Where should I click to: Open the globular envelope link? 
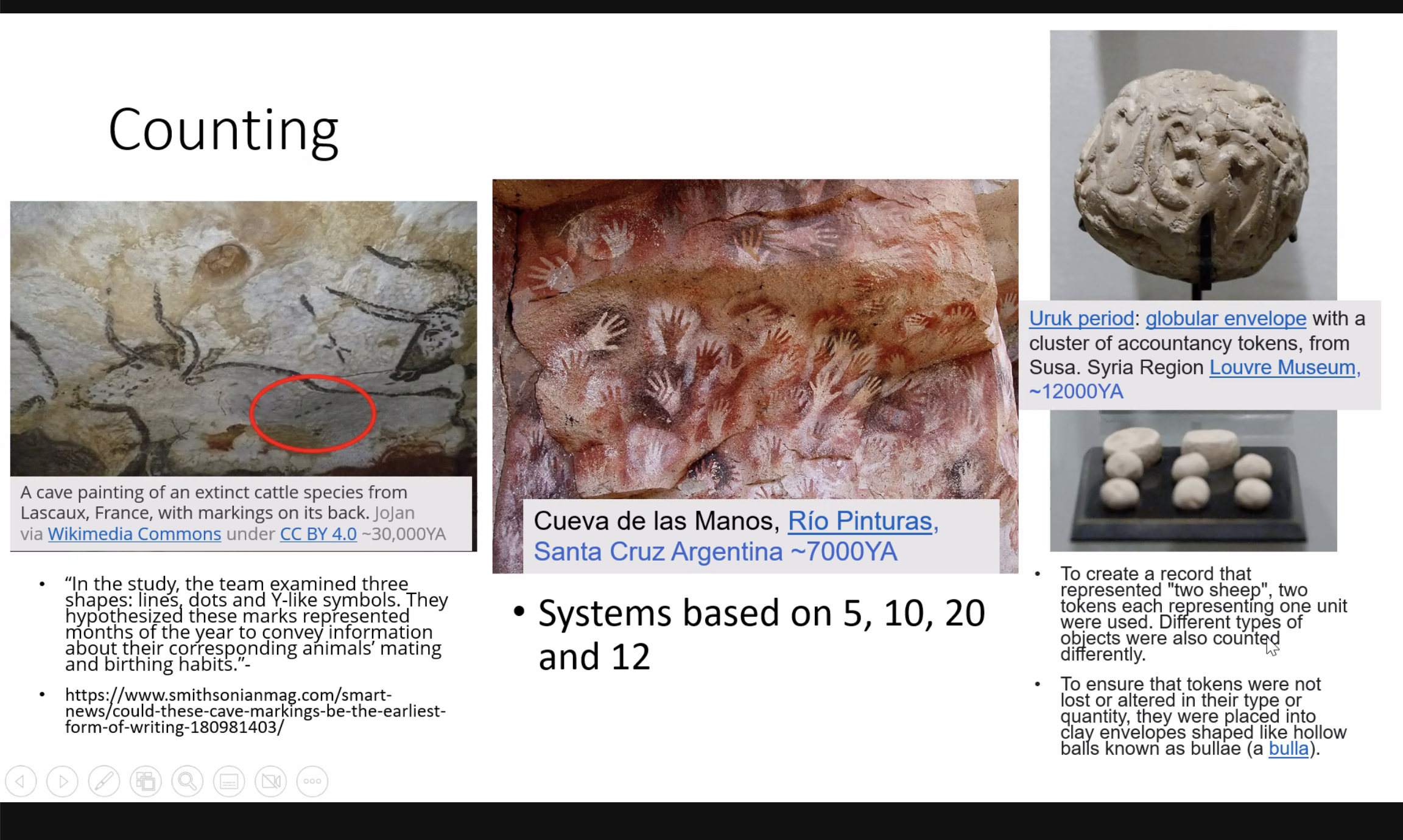tap(1225, 318)
